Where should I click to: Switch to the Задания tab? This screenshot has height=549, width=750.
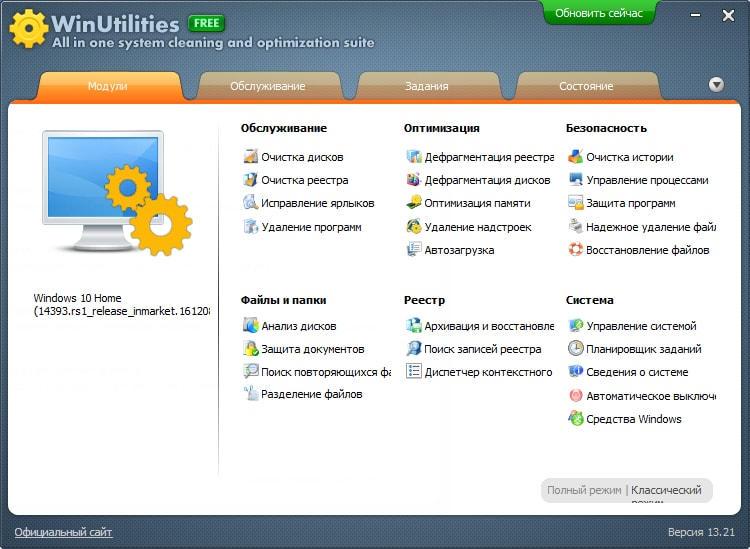[427, 86]
